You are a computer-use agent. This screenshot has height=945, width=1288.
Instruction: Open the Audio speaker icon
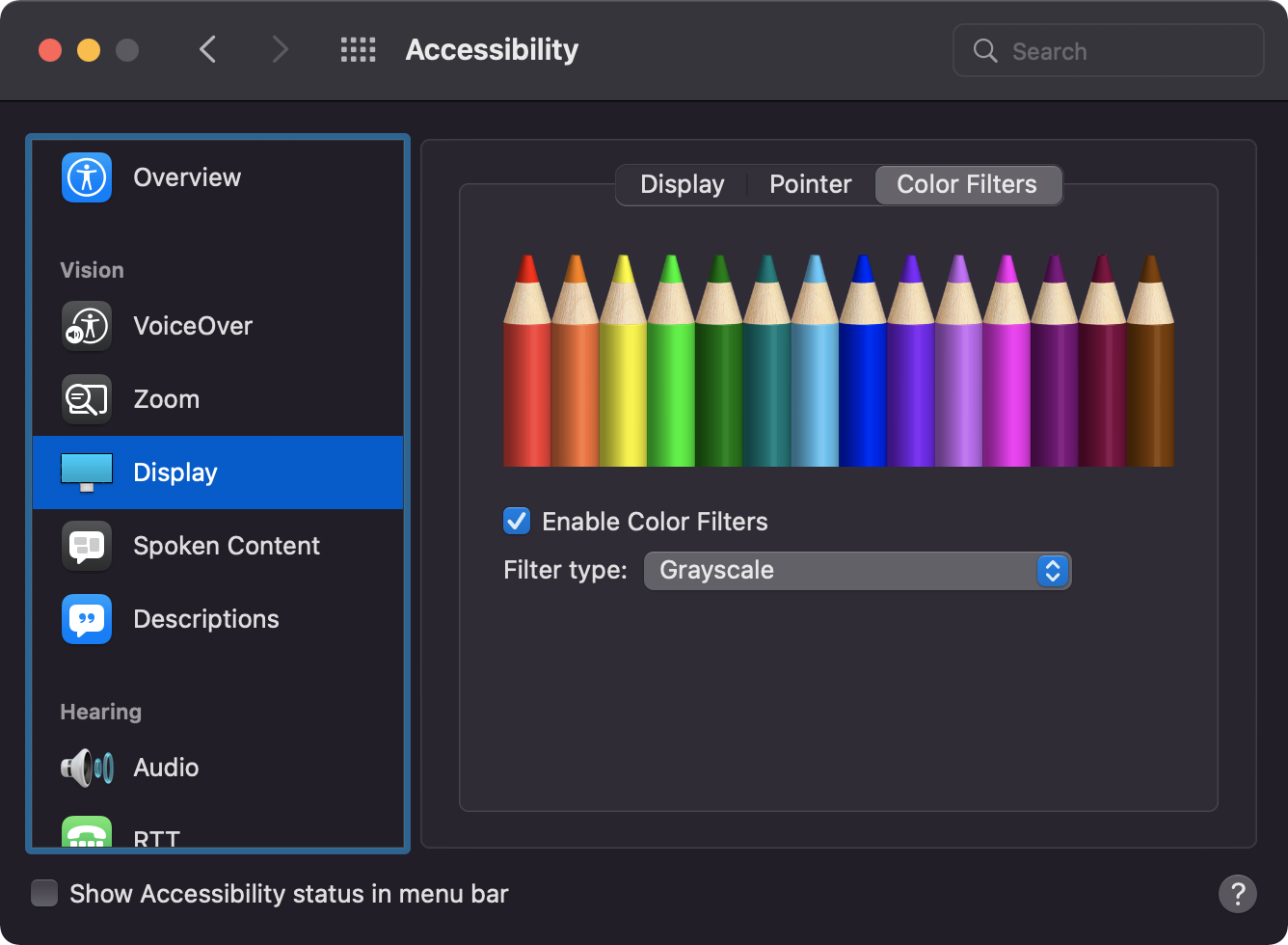tap(87, 768)
